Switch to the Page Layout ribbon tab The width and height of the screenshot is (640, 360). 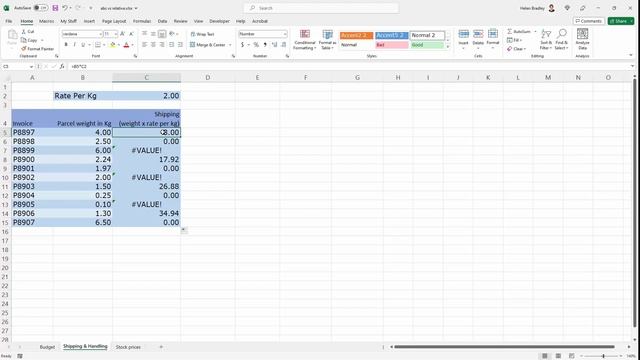114,21
